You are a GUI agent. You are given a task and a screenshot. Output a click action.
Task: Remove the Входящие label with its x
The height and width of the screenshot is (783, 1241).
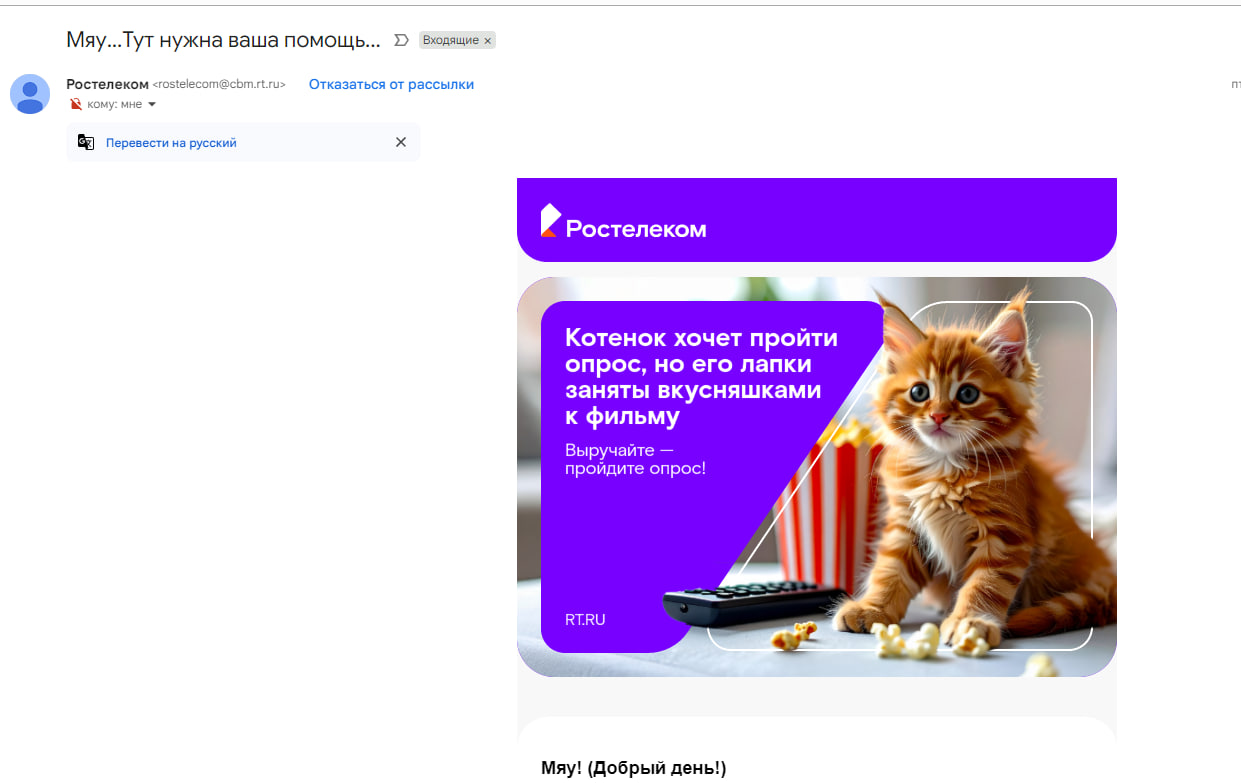coord(488,41)
